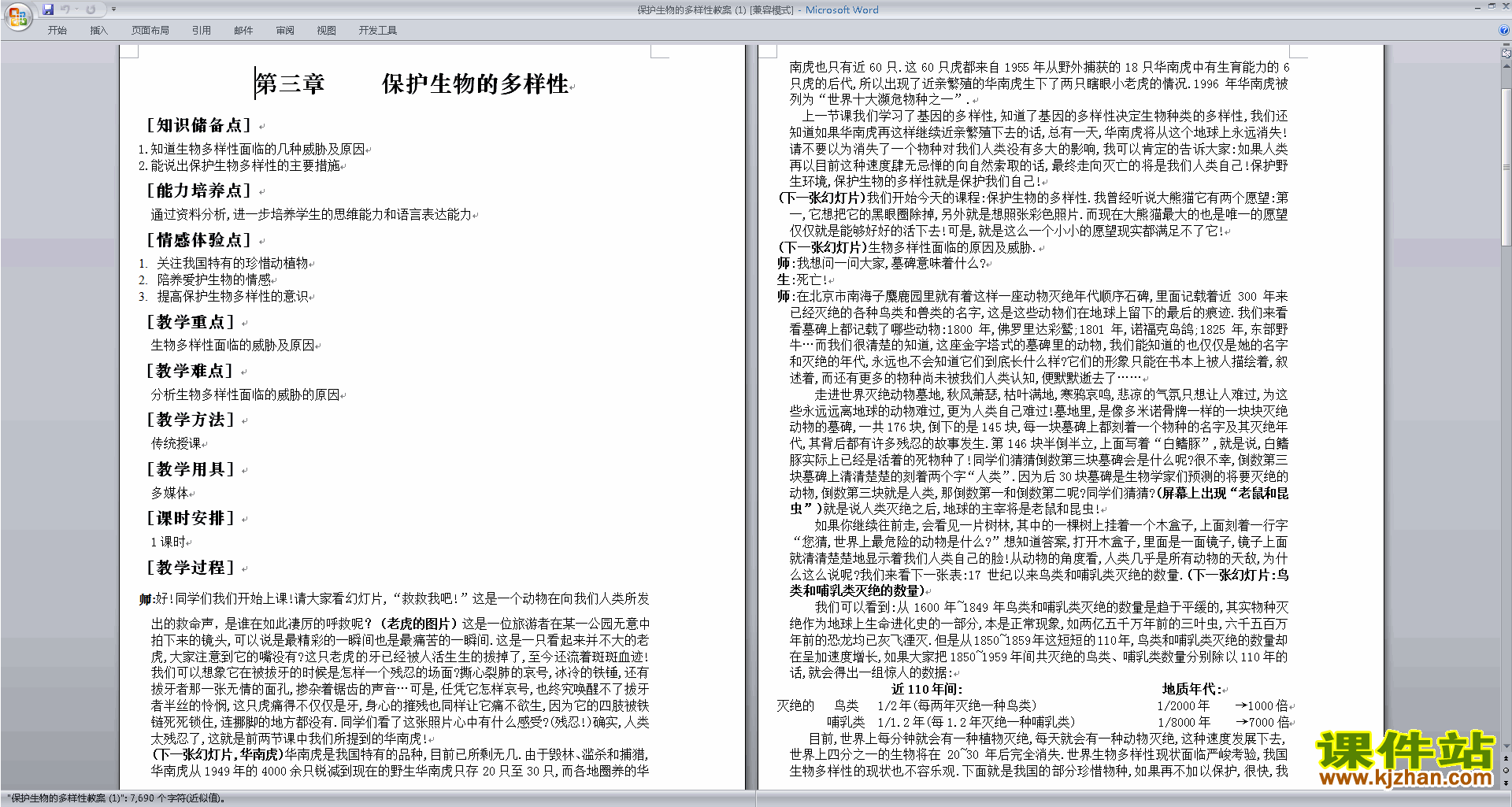1512x807 pixels.
Task: Click the line 多媒体
Action: tap(169, 493)
